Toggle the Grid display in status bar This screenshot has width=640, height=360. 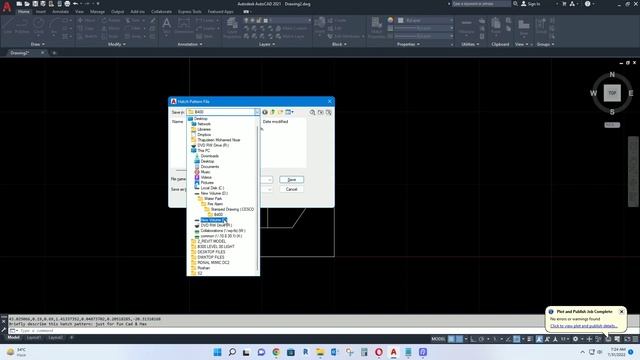(x=451, y=339)
